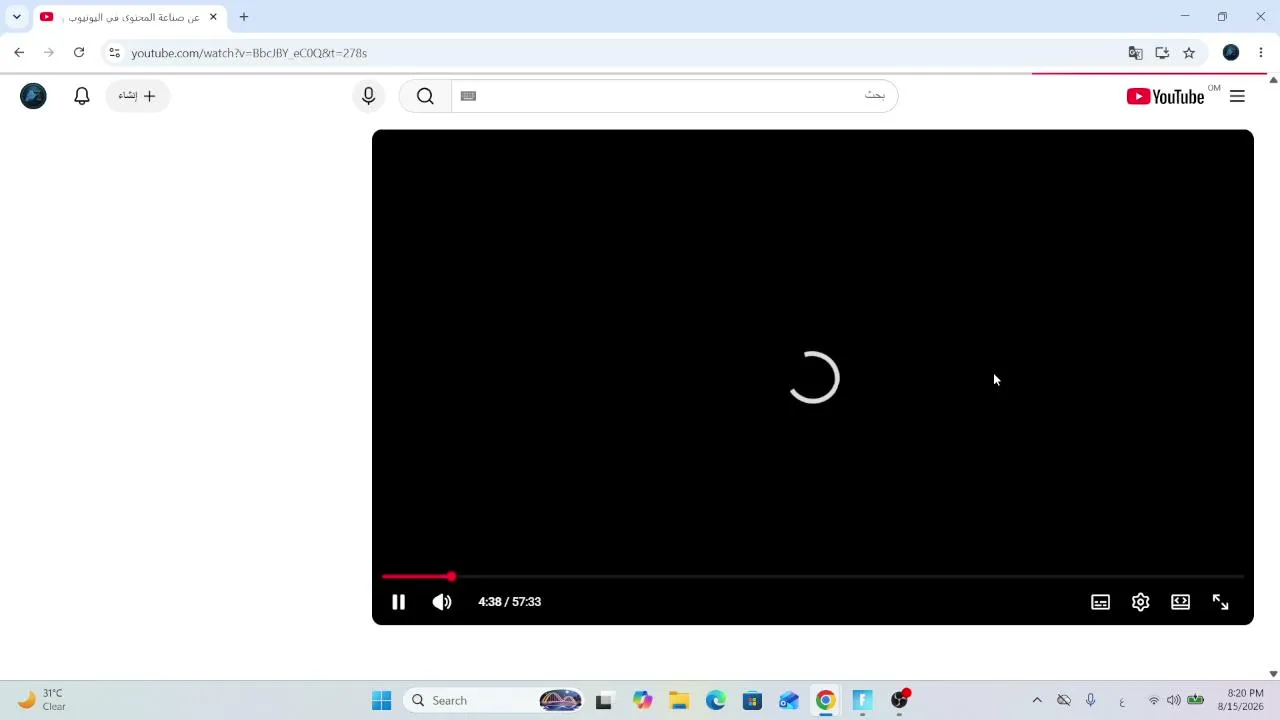1280x720 pixels.
Task: Click the 4:38 / 57:33 time display
Action: [509, 602]
